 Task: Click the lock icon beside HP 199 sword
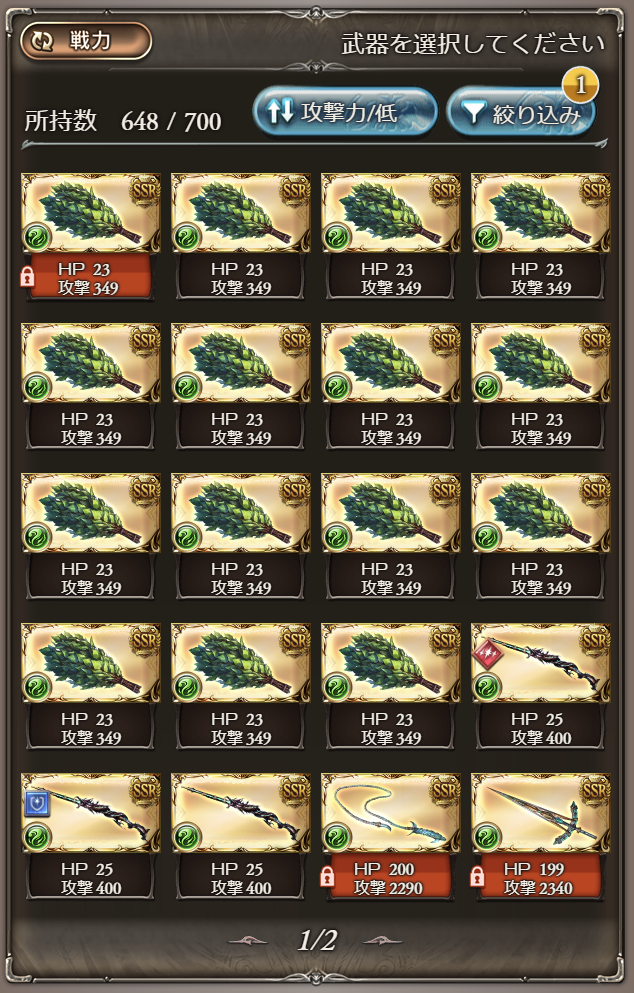point(477,876)
